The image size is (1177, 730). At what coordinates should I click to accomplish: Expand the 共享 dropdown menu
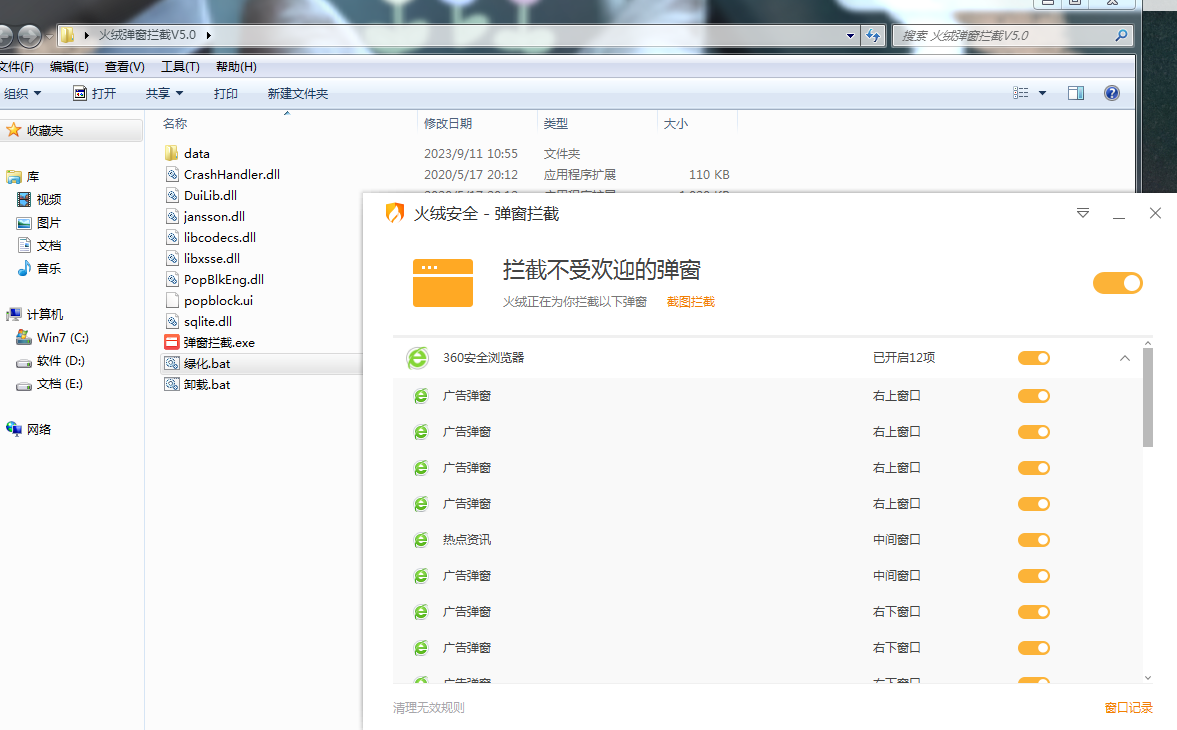pyautogui.click(x=164, y=93)
